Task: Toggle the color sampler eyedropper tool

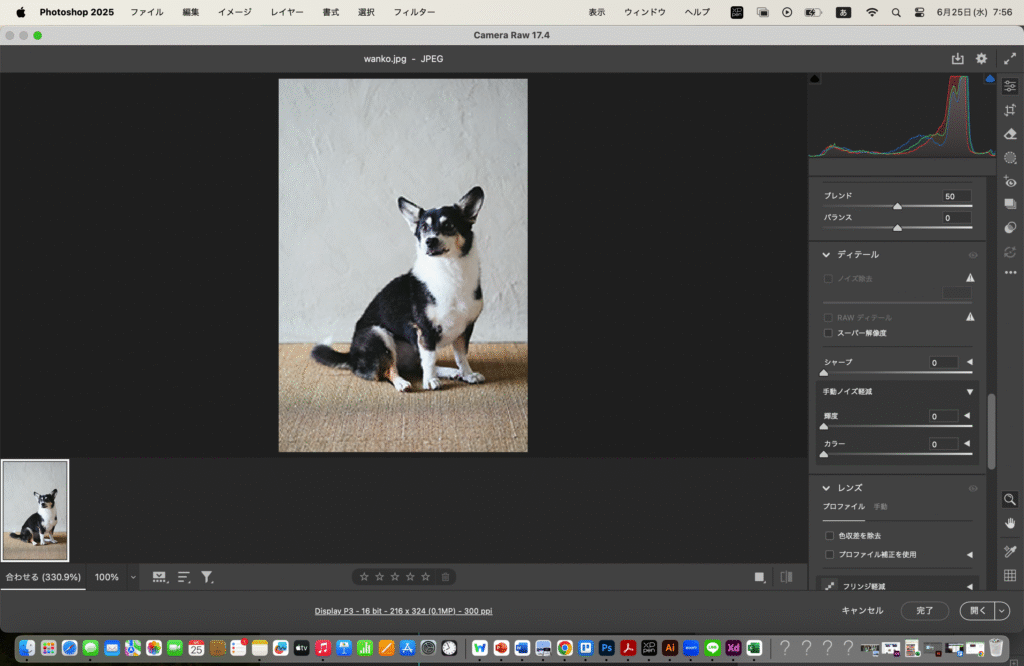Action: (x=1010, y=551)
